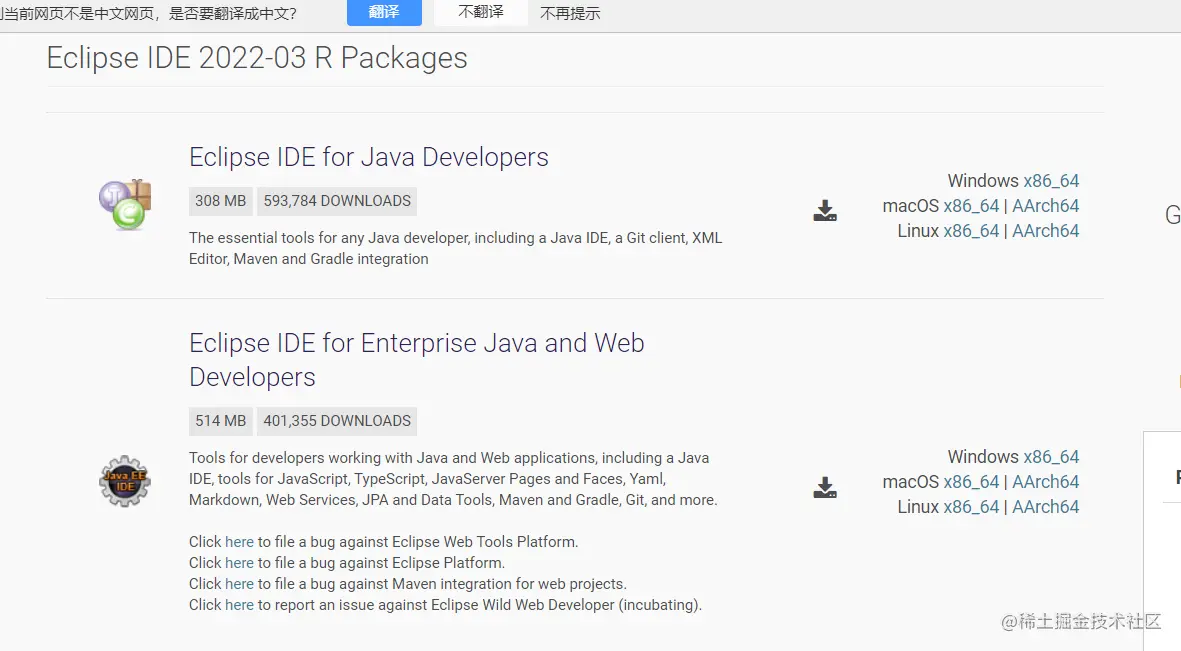Click the Eclipse IDE 2022-03 R Packages heading
This screenshot has width=1181, height=651.
[x=257, y=58]
